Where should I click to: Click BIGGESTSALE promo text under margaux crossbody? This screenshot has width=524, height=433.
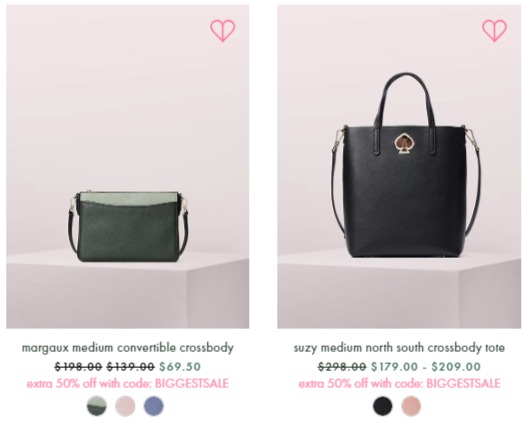pos(191,383)
